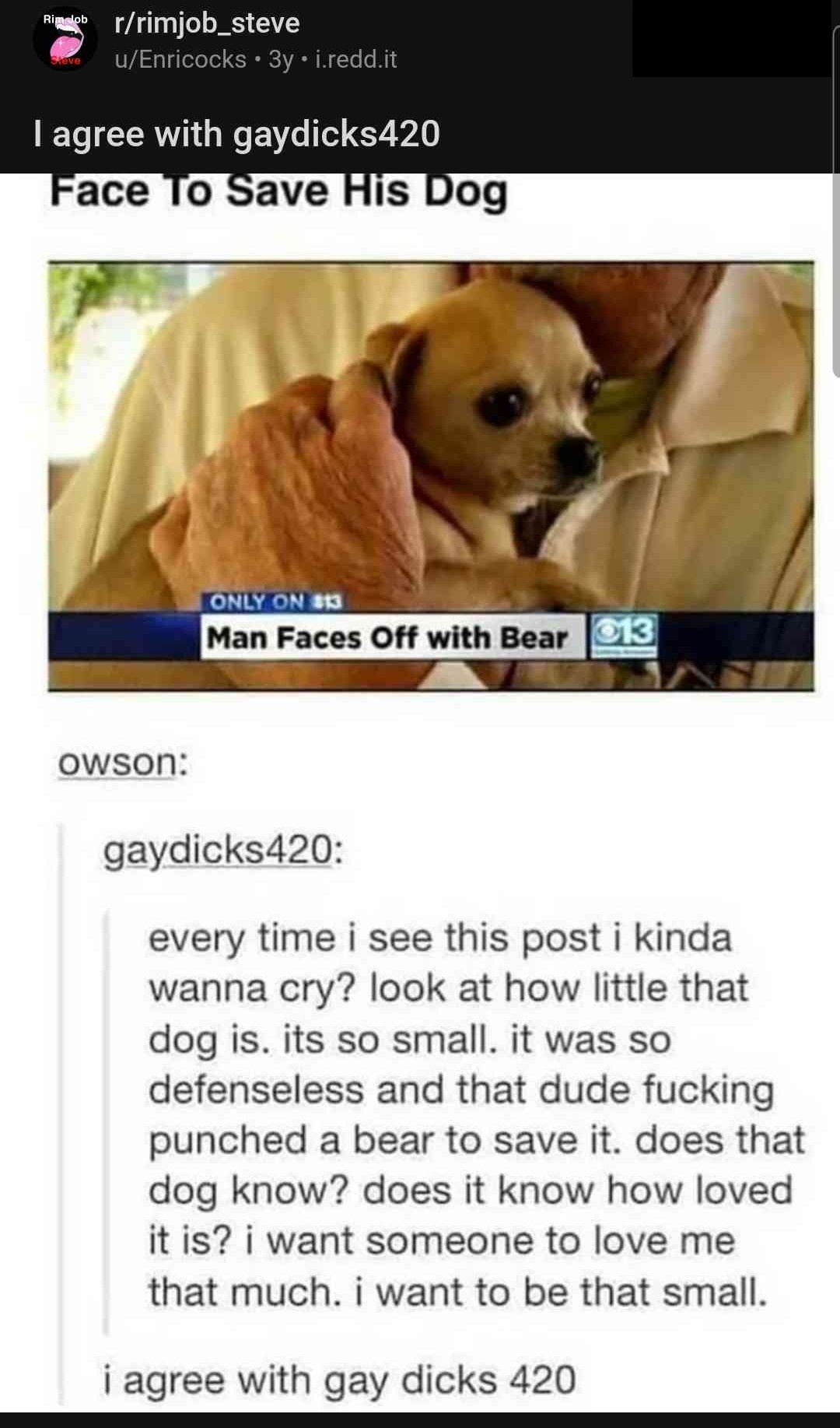840x1428 pixels.
Task: Tap the small ONLY ON 13 tag
Action: coord(276,602)
